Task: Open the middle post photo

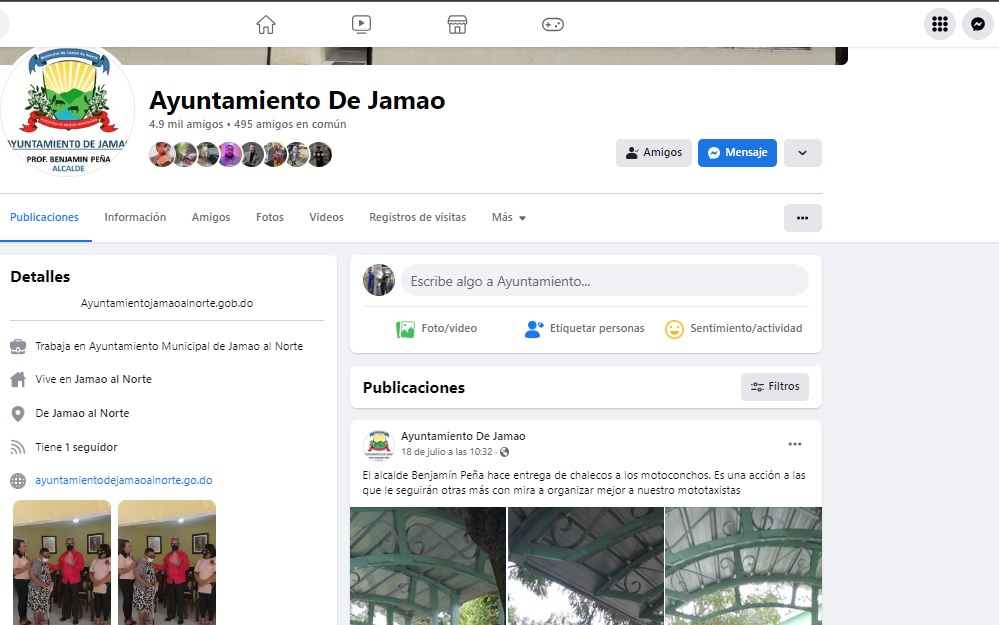Action: tap(586, 566)
